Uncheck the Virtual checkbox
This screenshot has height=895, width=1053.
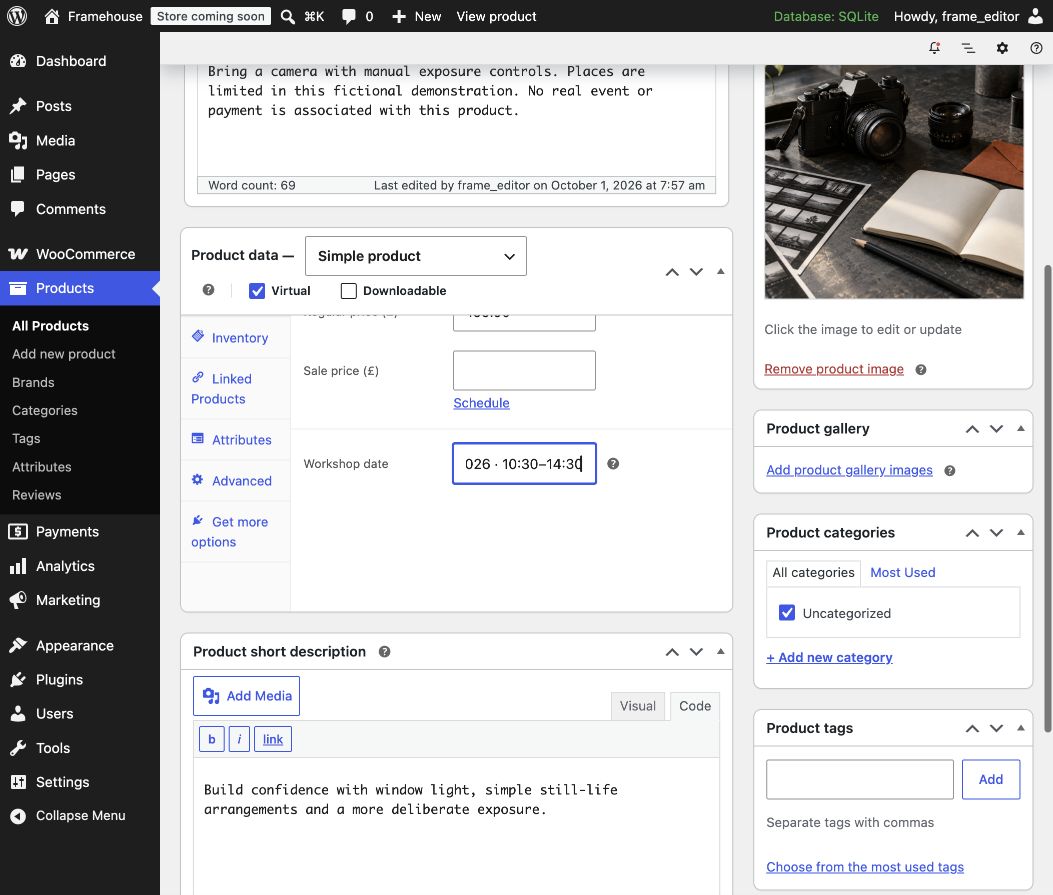point(257,291)
